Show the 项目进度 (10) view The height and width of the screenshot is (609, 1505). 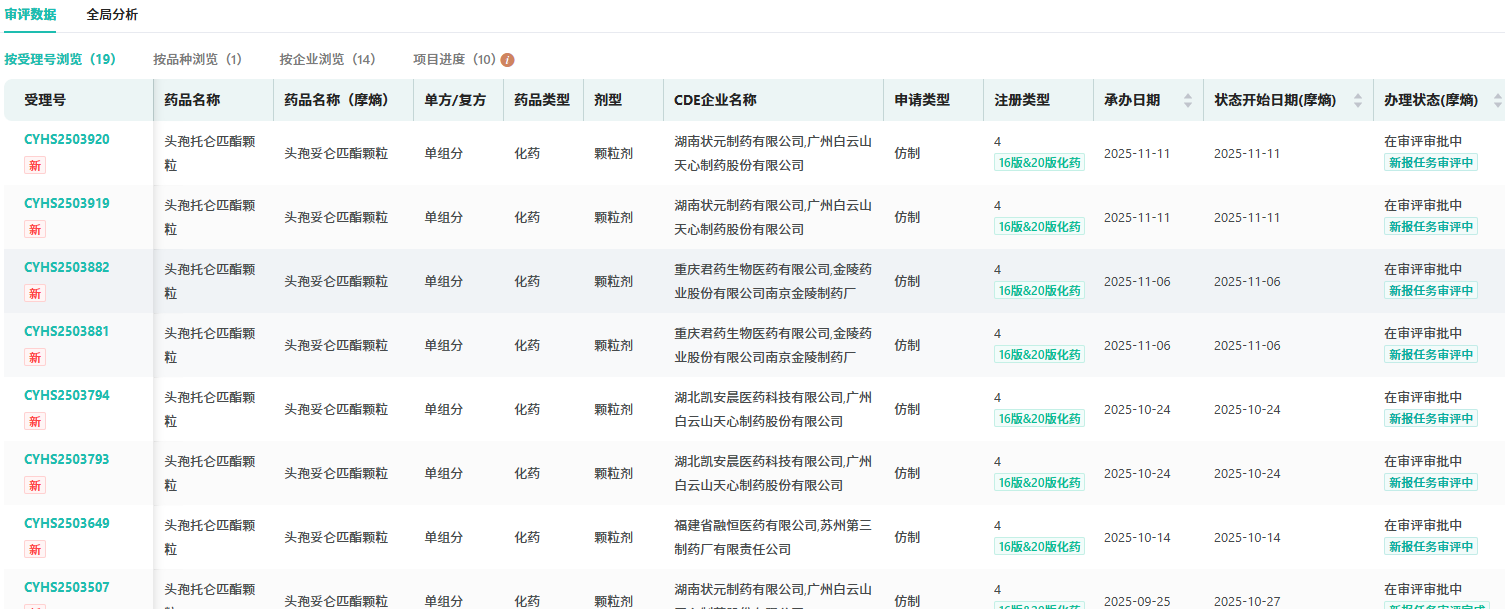454,60
